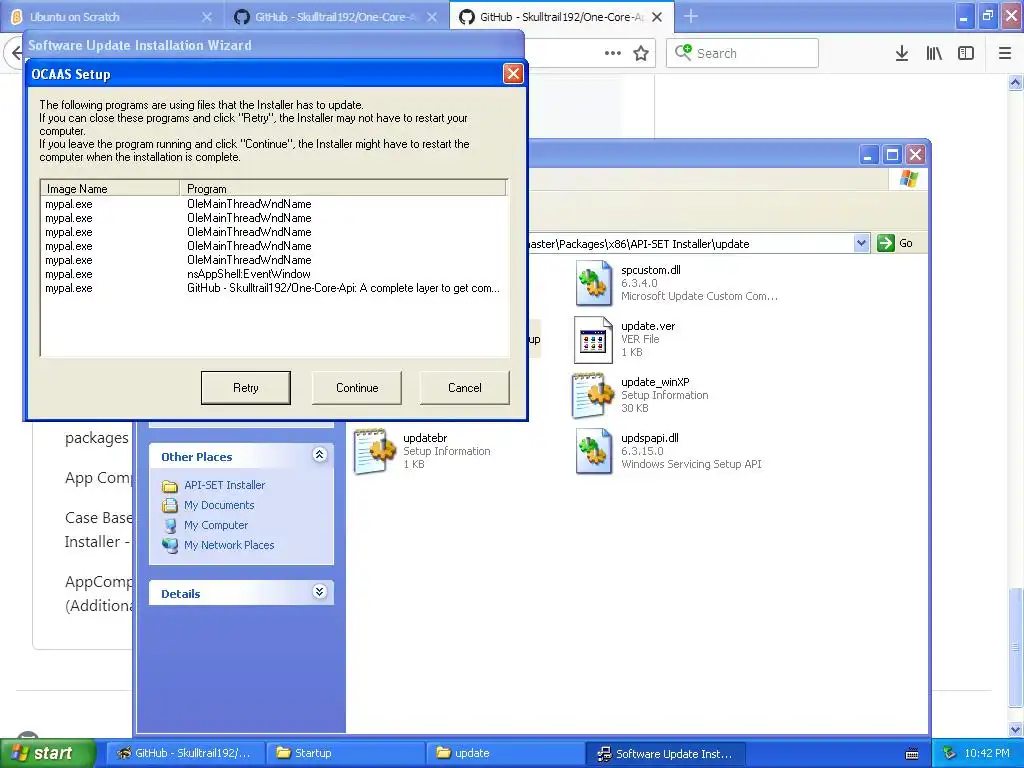
Task: Click the Explorer address path field
Action: 689,244
